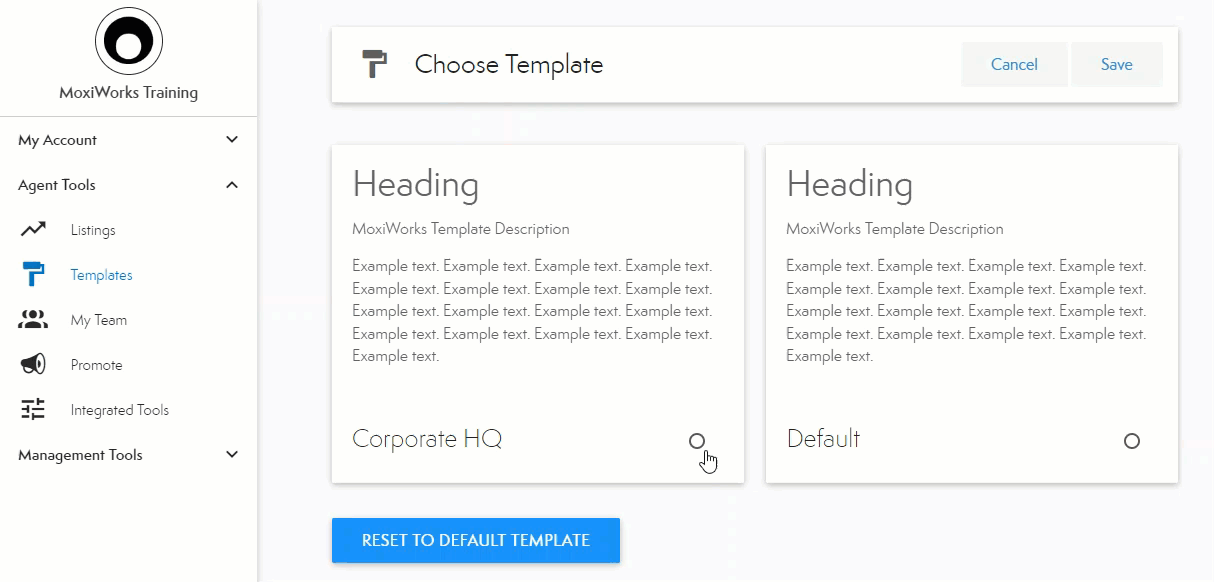Select the Default template radio button
This screenshot has height=582, width=1214.
(1131, 441)
